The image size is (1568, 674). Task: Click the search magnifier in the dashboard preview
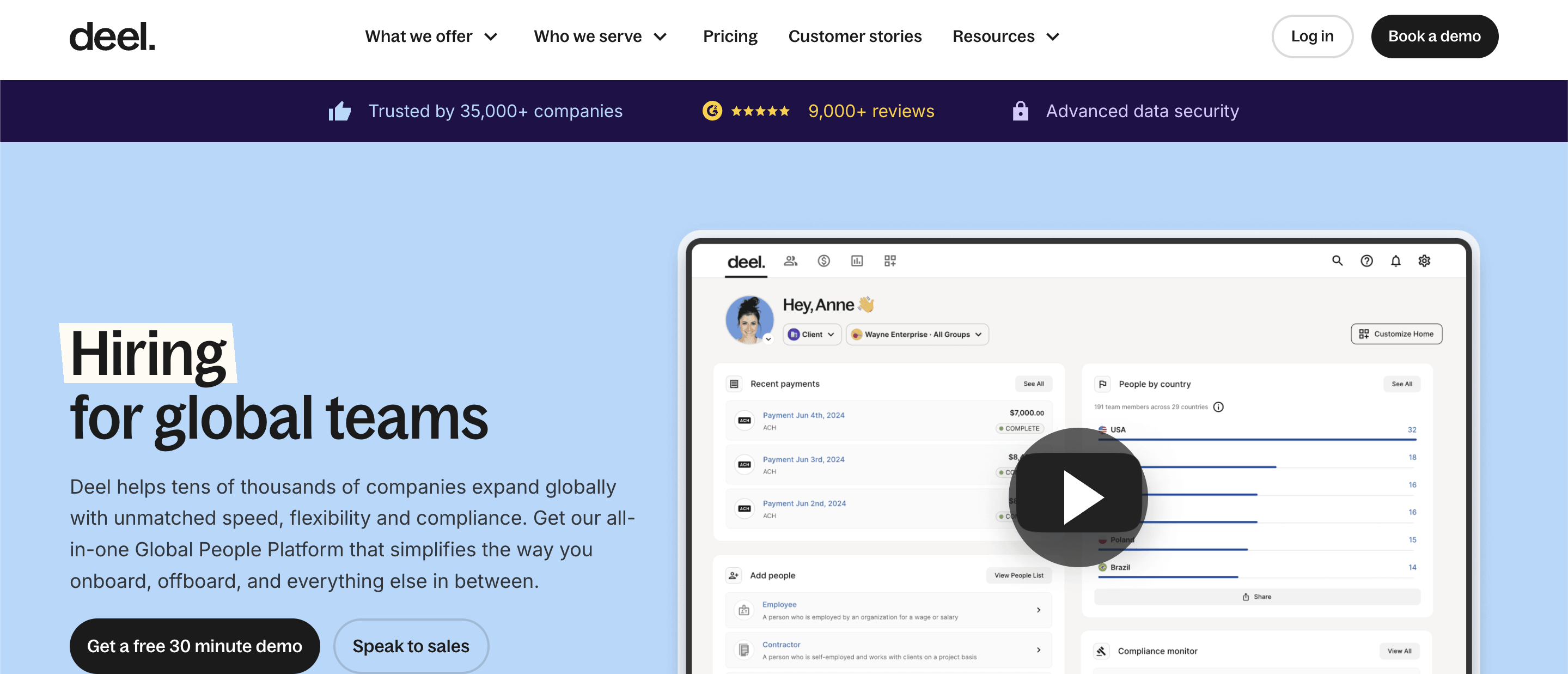1337,260
